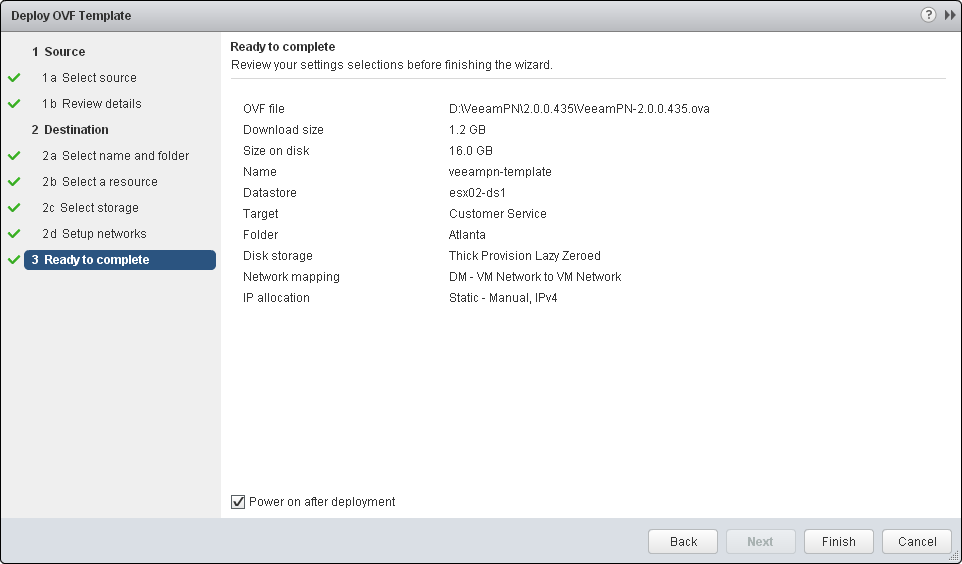
Task: Open step 2a Select name and folder
Action: click(115, 156)
